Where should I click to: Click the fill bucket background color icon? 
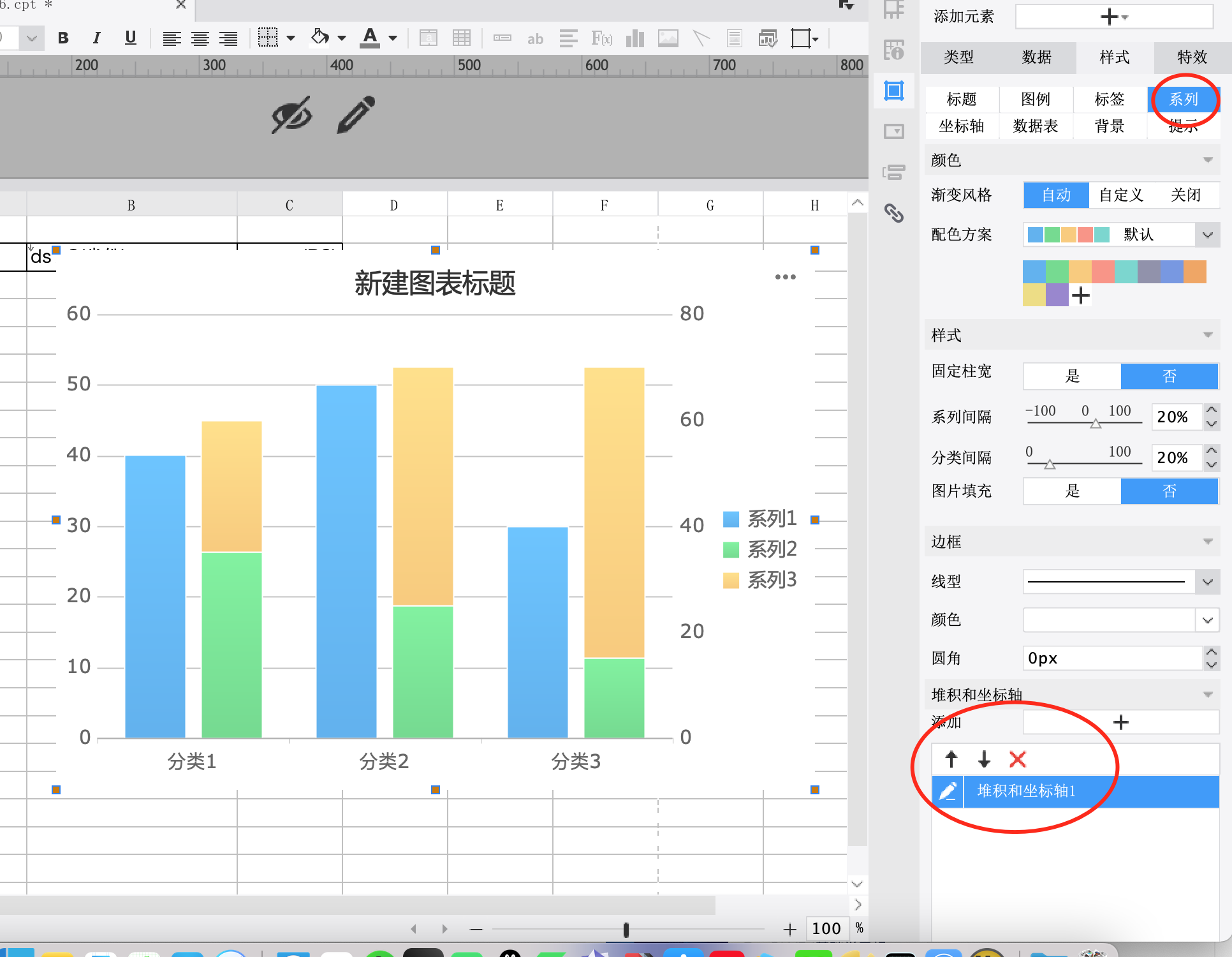320,37
